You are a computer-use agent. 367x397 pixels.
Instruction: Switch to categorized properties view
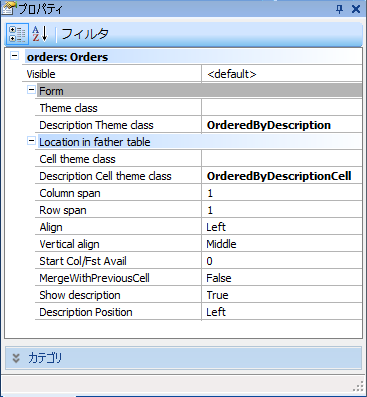coord(17,34)
